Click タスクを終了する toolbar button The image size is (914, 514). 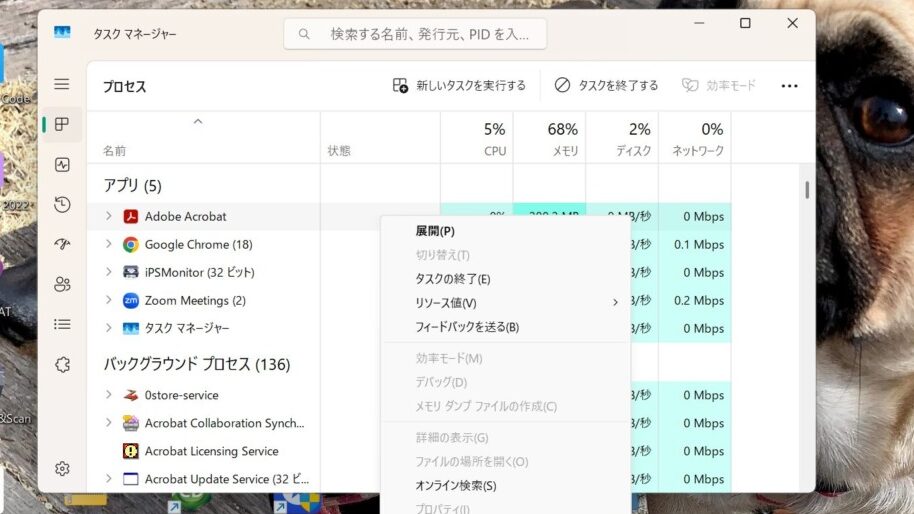tap(606, 86)
